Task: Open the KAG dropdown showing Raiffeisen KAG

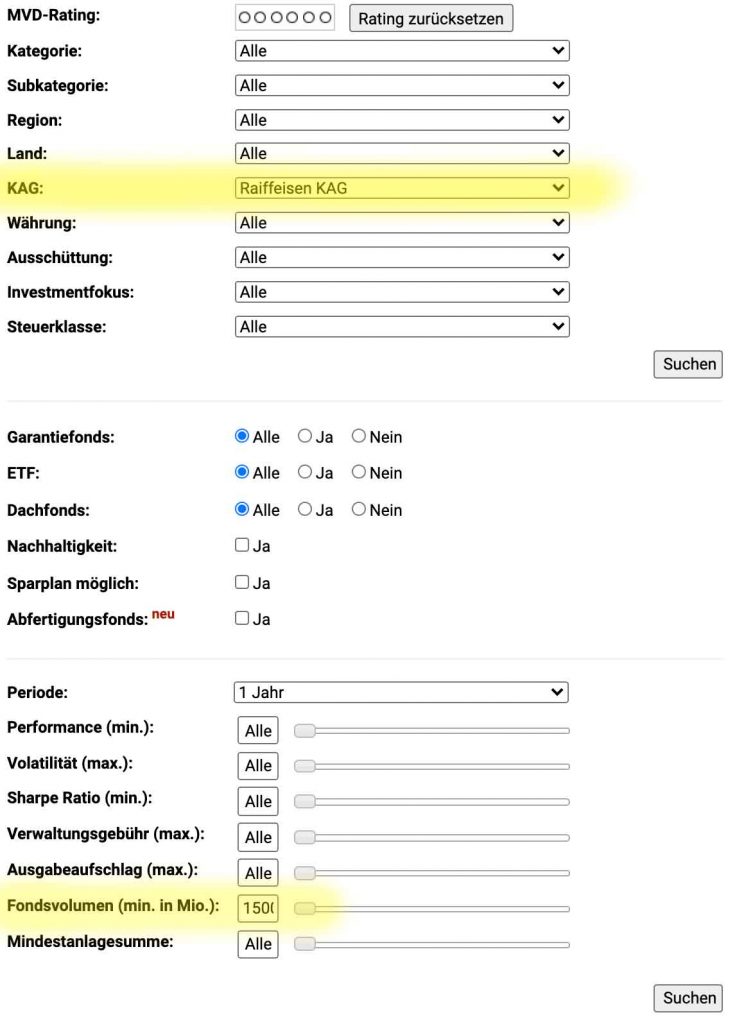Action: pos(402,188)
